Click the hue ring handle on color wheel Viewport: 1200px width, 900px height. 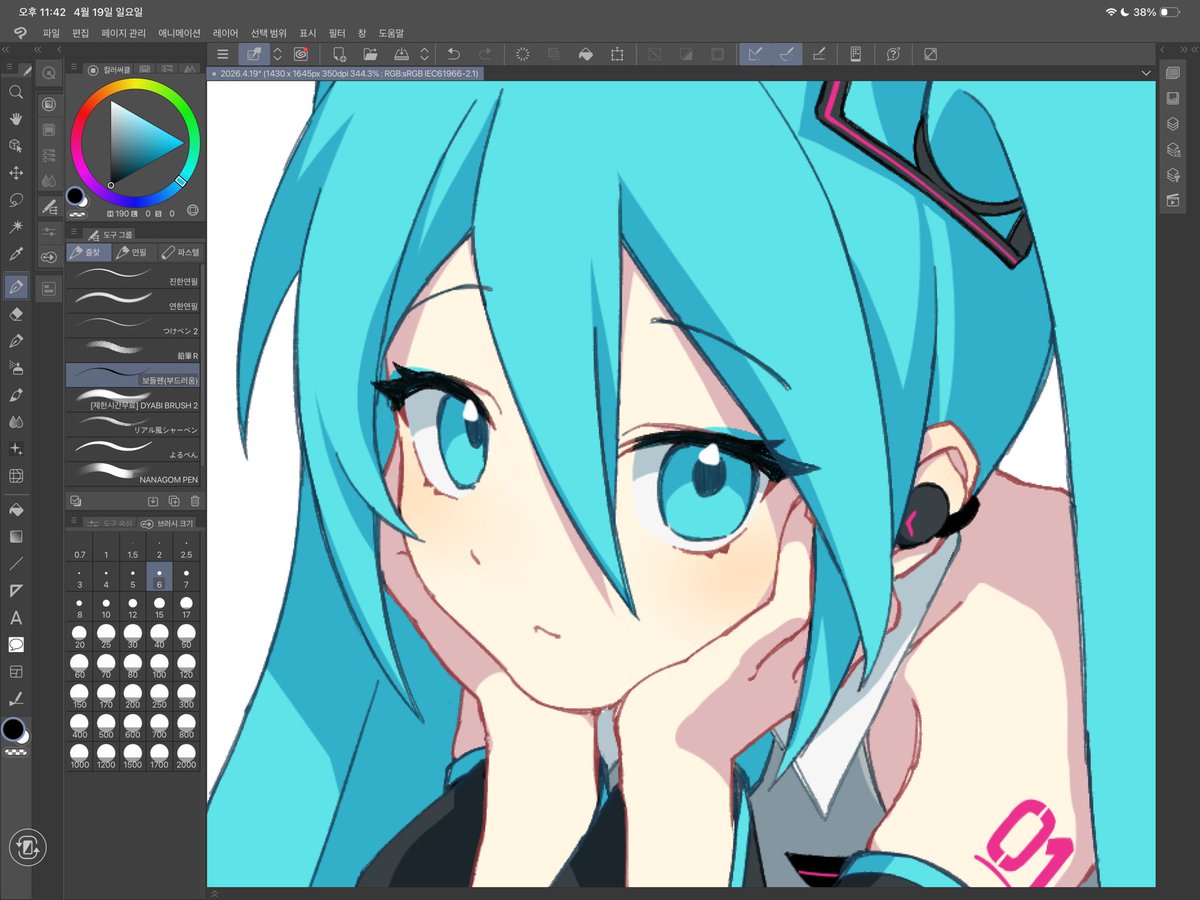pyautogui.click(x=181, y=182)
